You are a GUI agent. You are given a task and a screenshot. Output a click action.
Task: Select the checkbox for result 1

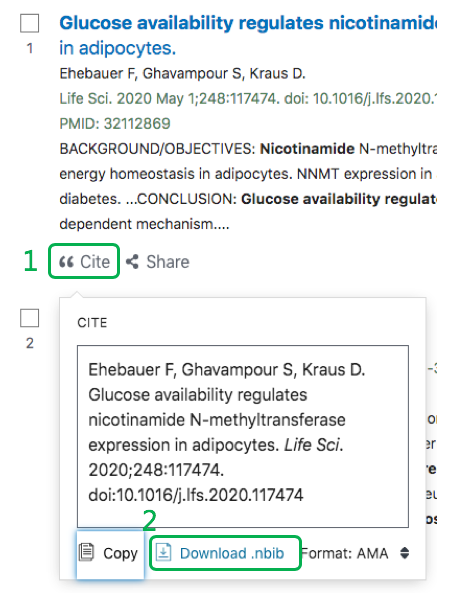point(30,24)
